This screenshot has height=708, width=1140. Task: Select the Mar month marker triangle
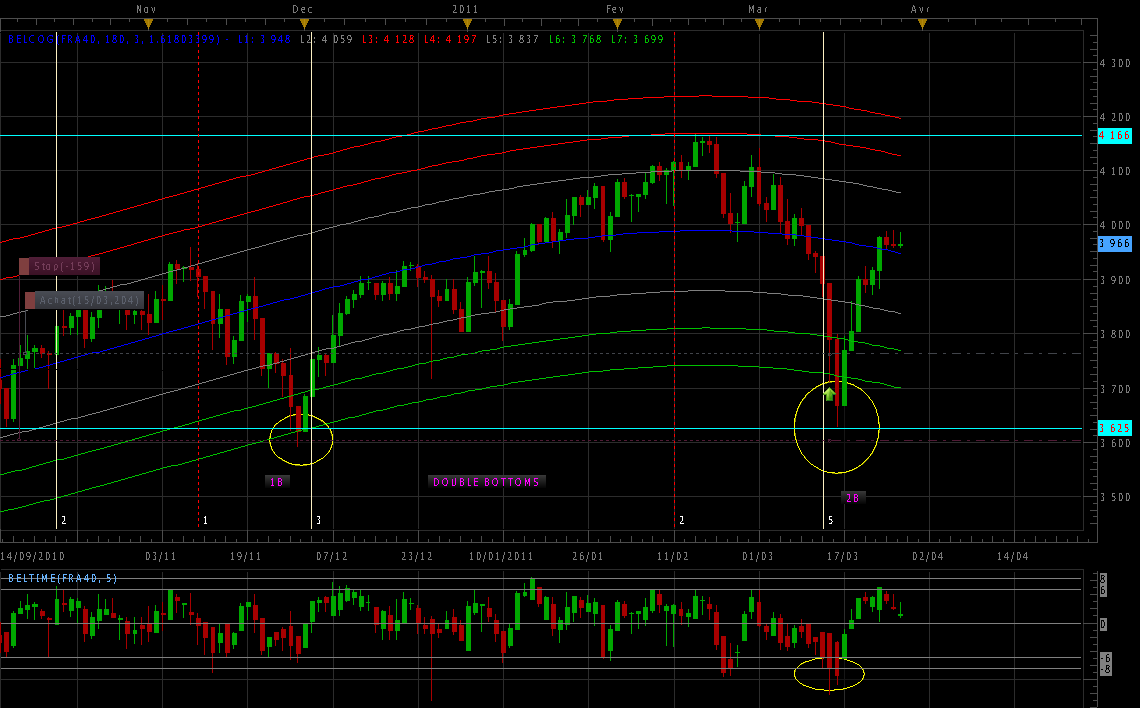759,23
